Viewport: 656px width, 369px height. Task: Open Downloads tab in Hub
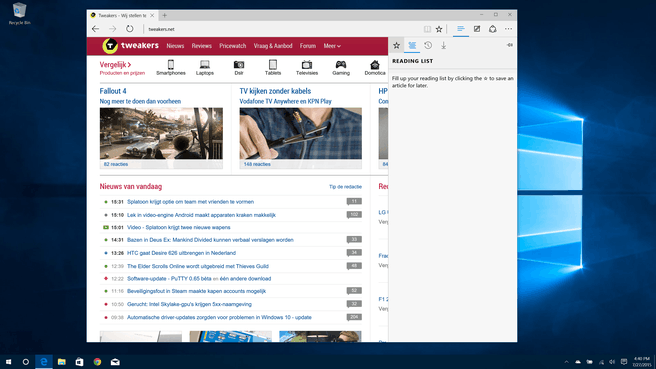pyautogui.click(x=443, y=45)
